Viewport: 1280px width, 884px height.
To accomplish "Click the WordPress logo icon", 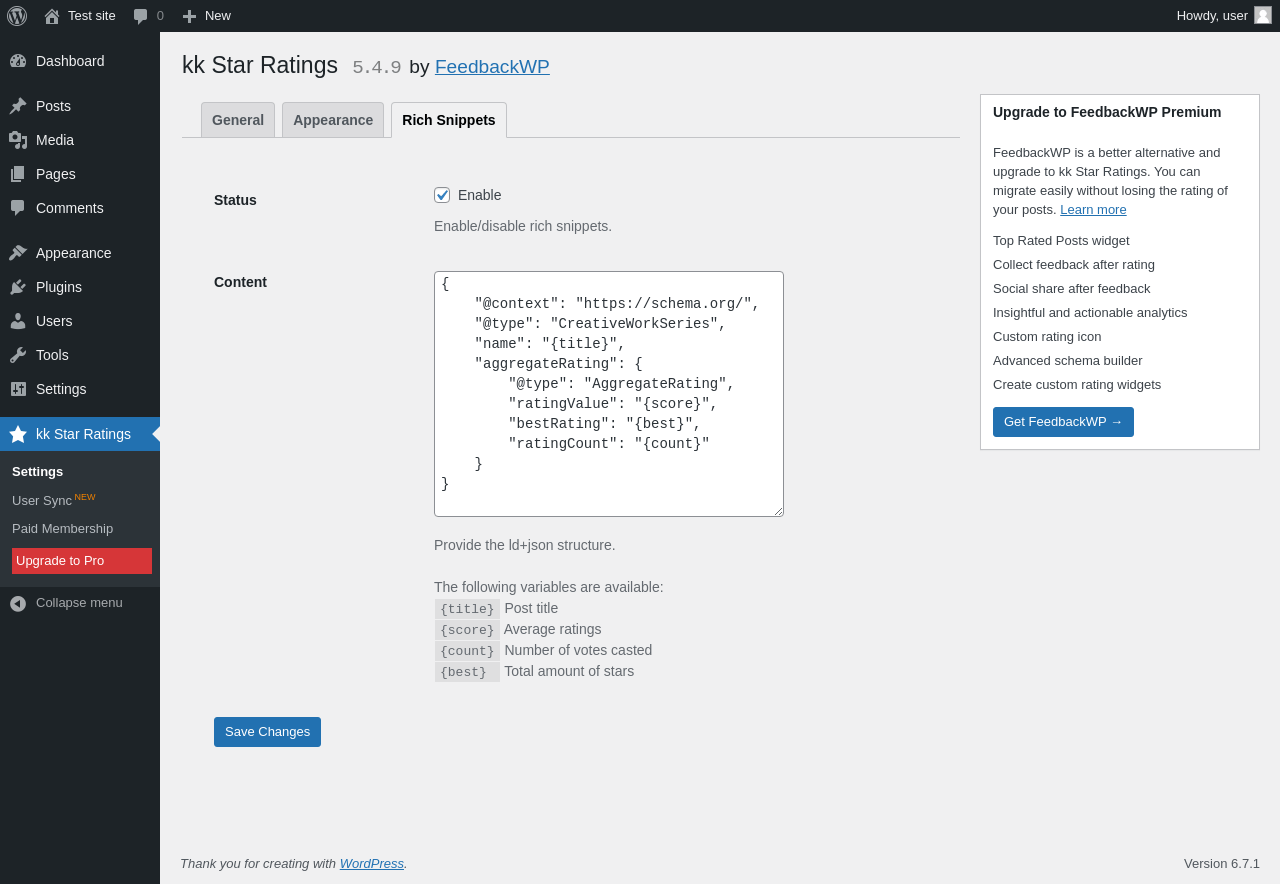I will (17, 16).
